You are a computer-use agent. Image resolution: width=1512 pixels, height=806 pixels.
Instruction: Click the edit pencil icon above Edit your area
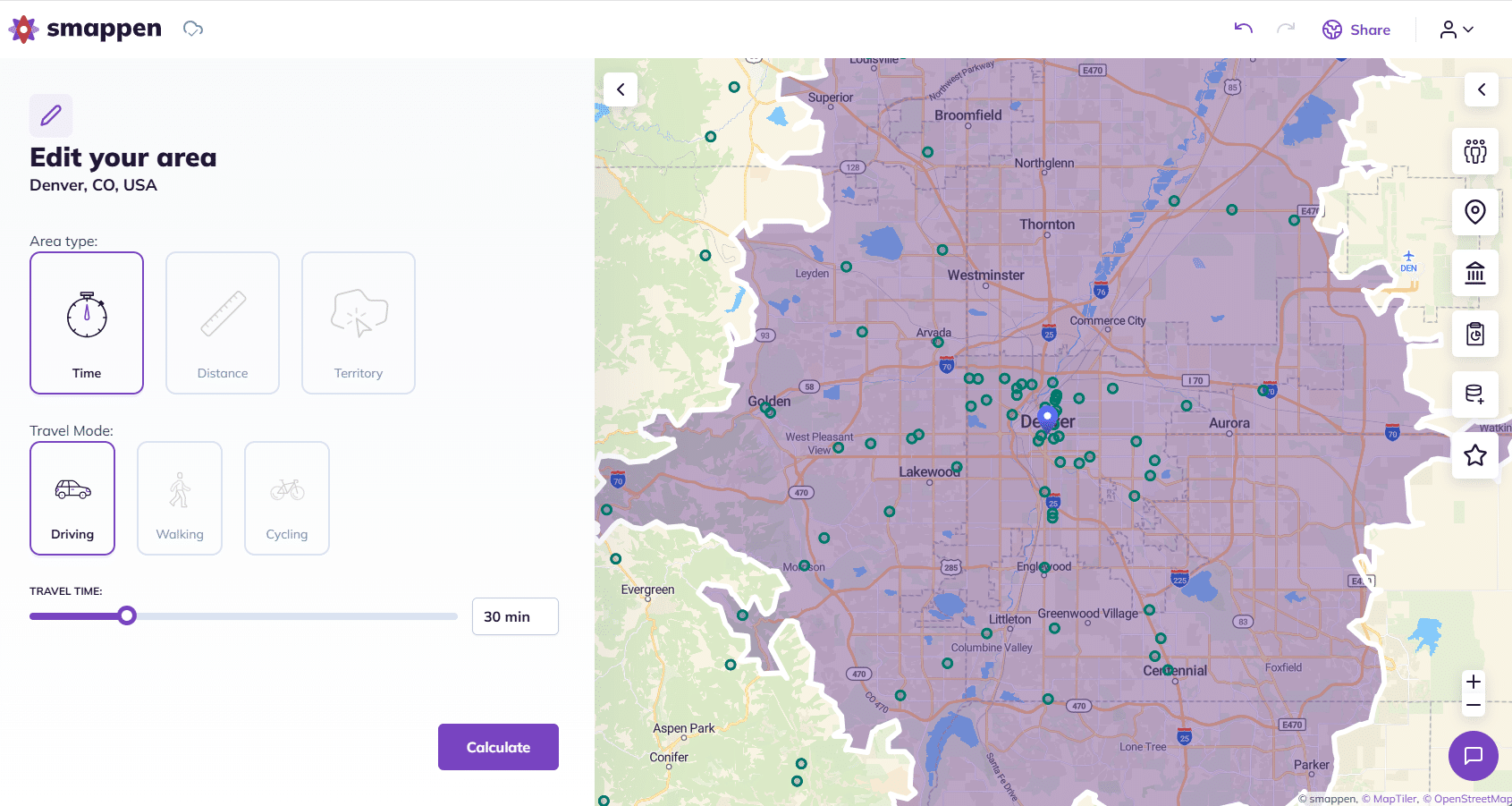(x=50, y=115)
